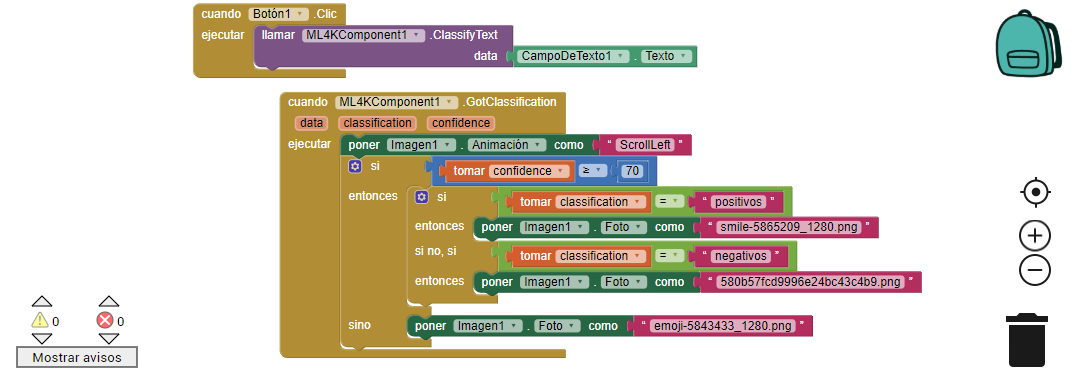Select the .GotClassification event block label
The height and width of the screenshot is (389, 1073).
(x=509, y=102)
